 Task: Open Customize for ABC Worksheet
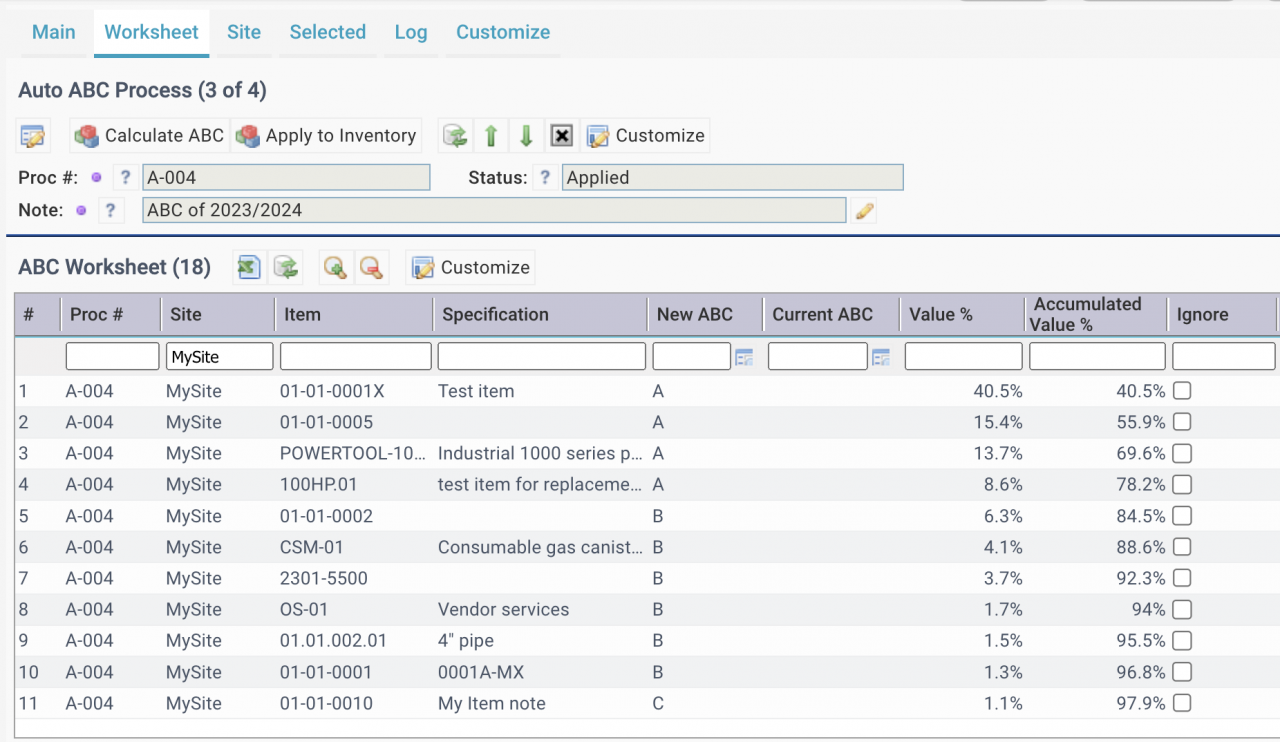(x=471, y=267)
